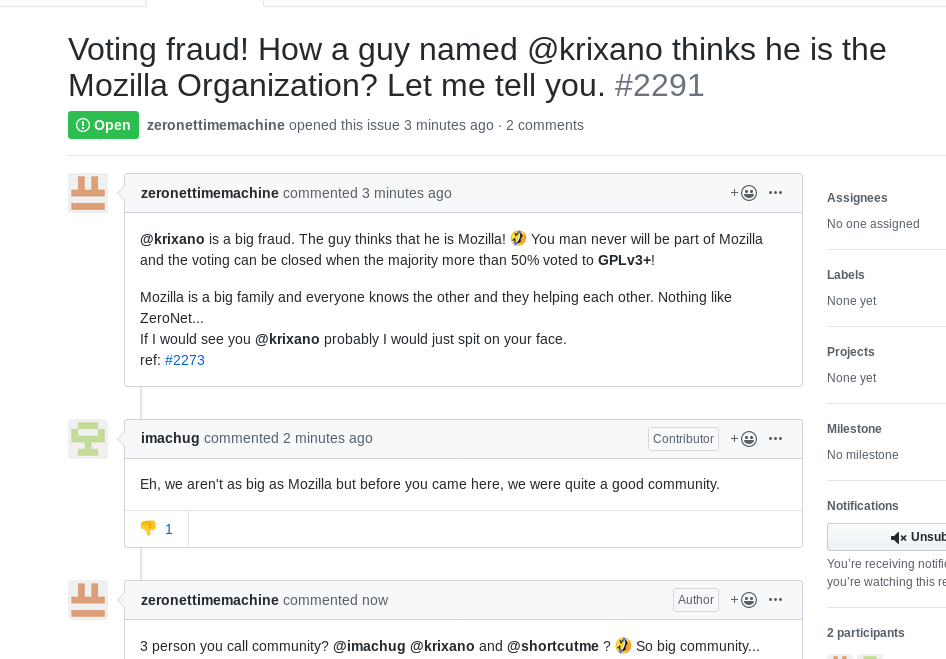This screenshot has height=659, width=946.
Task: Click the Contributor badge on imachug's comment
Action: click(683, 438)
